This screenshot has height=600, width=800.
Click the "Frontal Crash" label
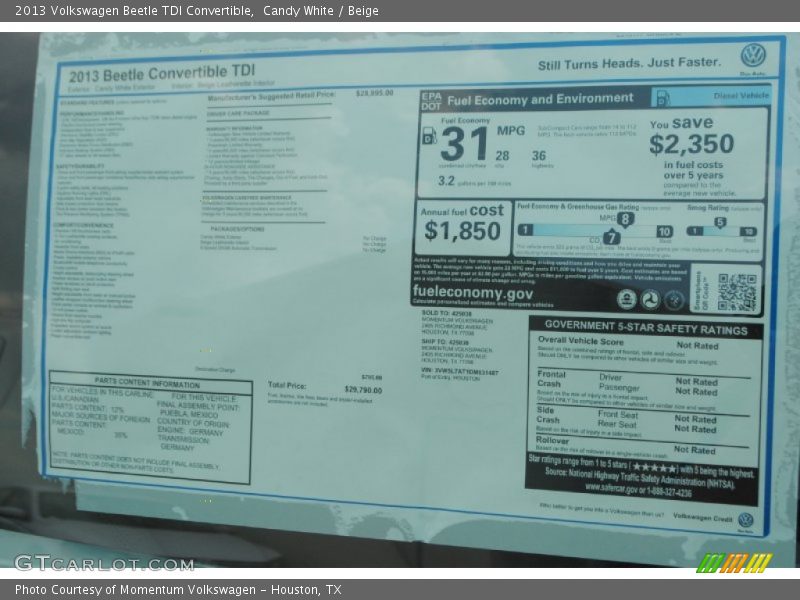pos(551,379)
